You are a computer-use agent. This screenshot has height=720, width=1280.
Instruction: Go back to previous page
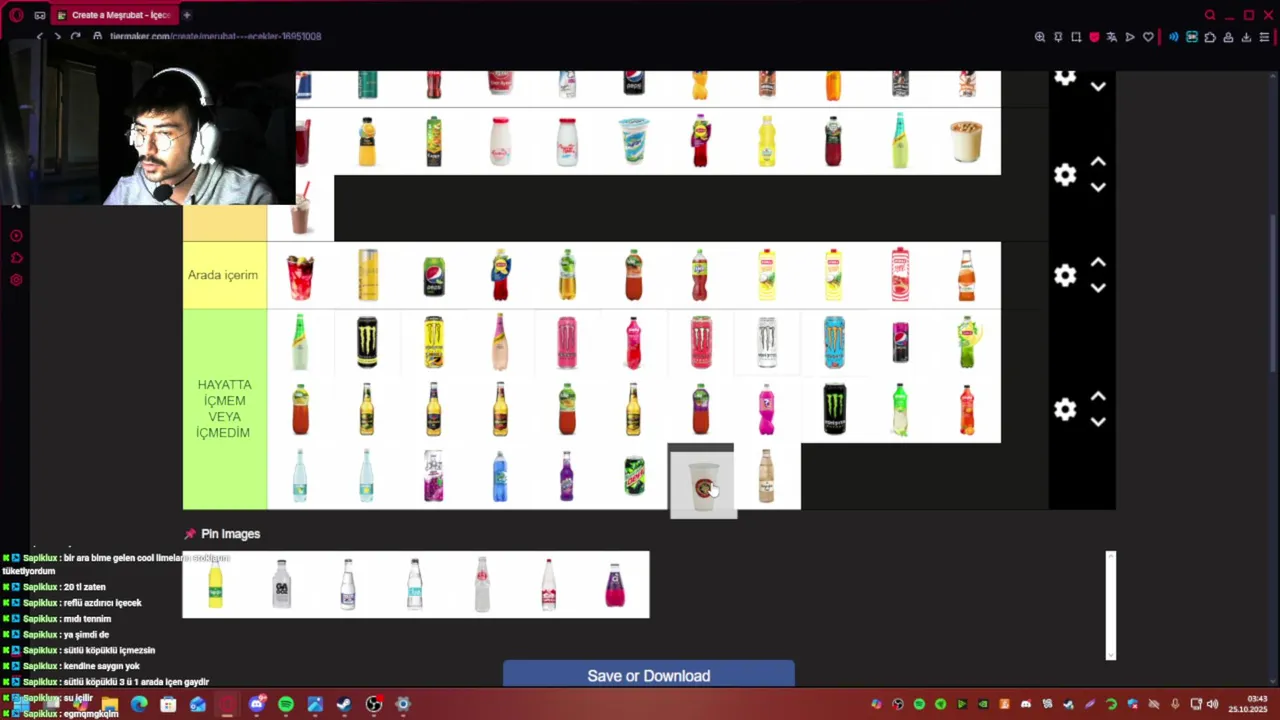(x=40, y=36)
